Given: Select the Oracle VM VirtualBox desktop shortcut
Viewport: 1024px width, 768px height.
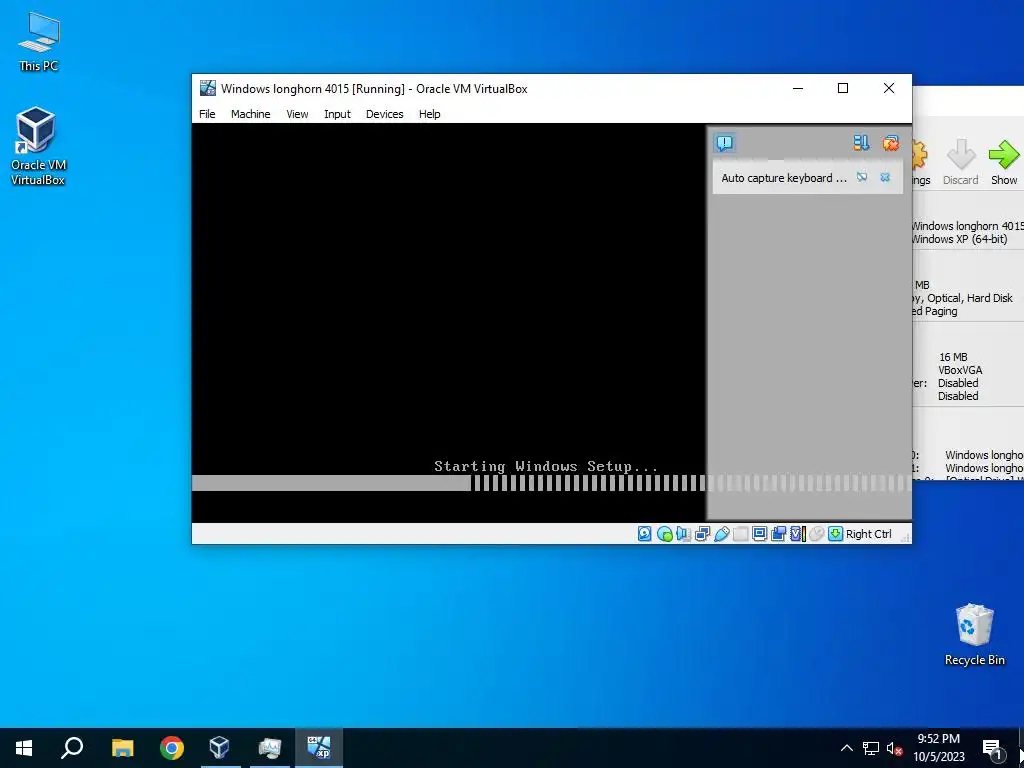Looking at the screenshot, I should click(x=39, y=146).
